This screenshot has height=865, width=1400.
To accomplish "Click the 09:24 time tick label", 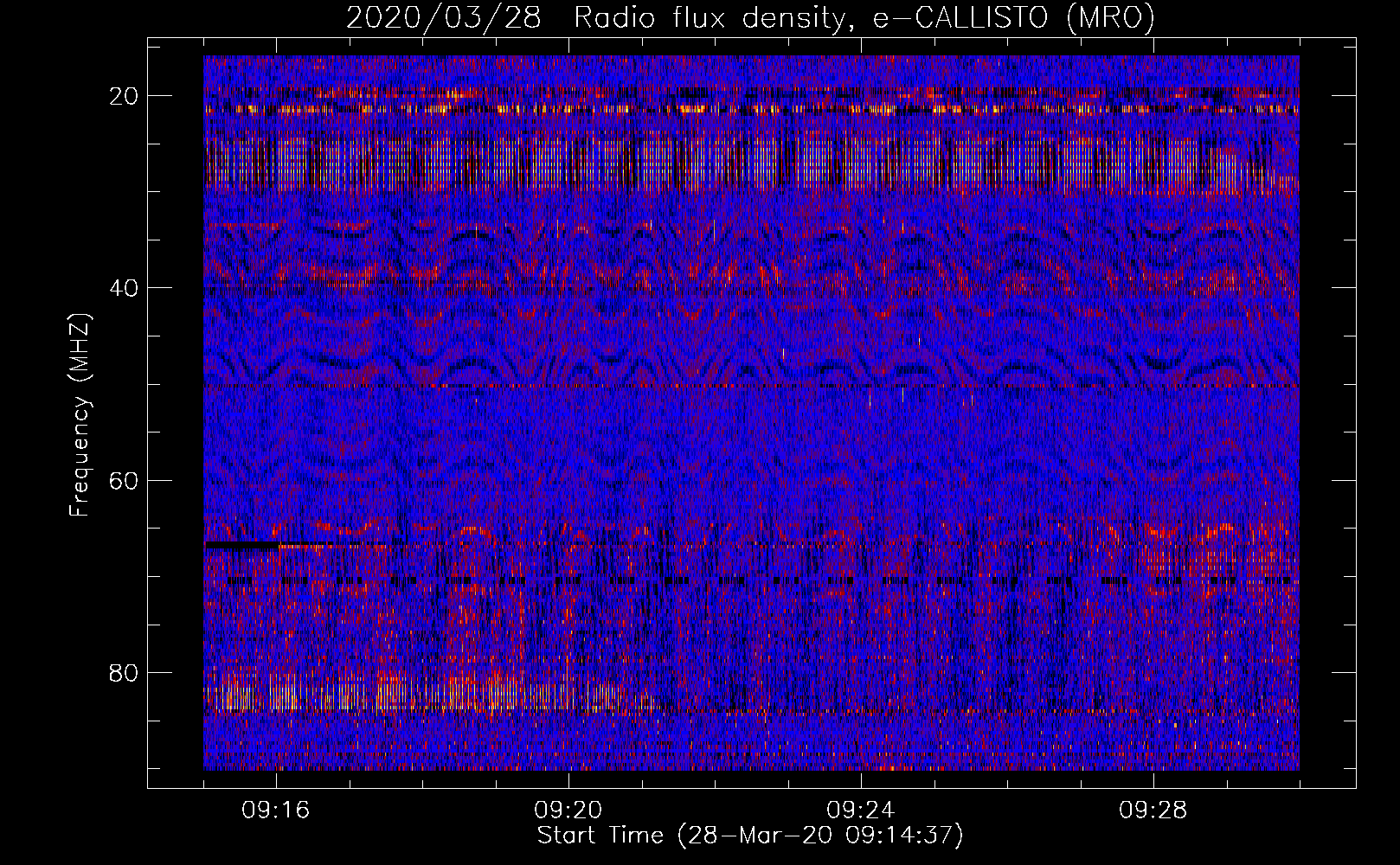I will [861, 811].
